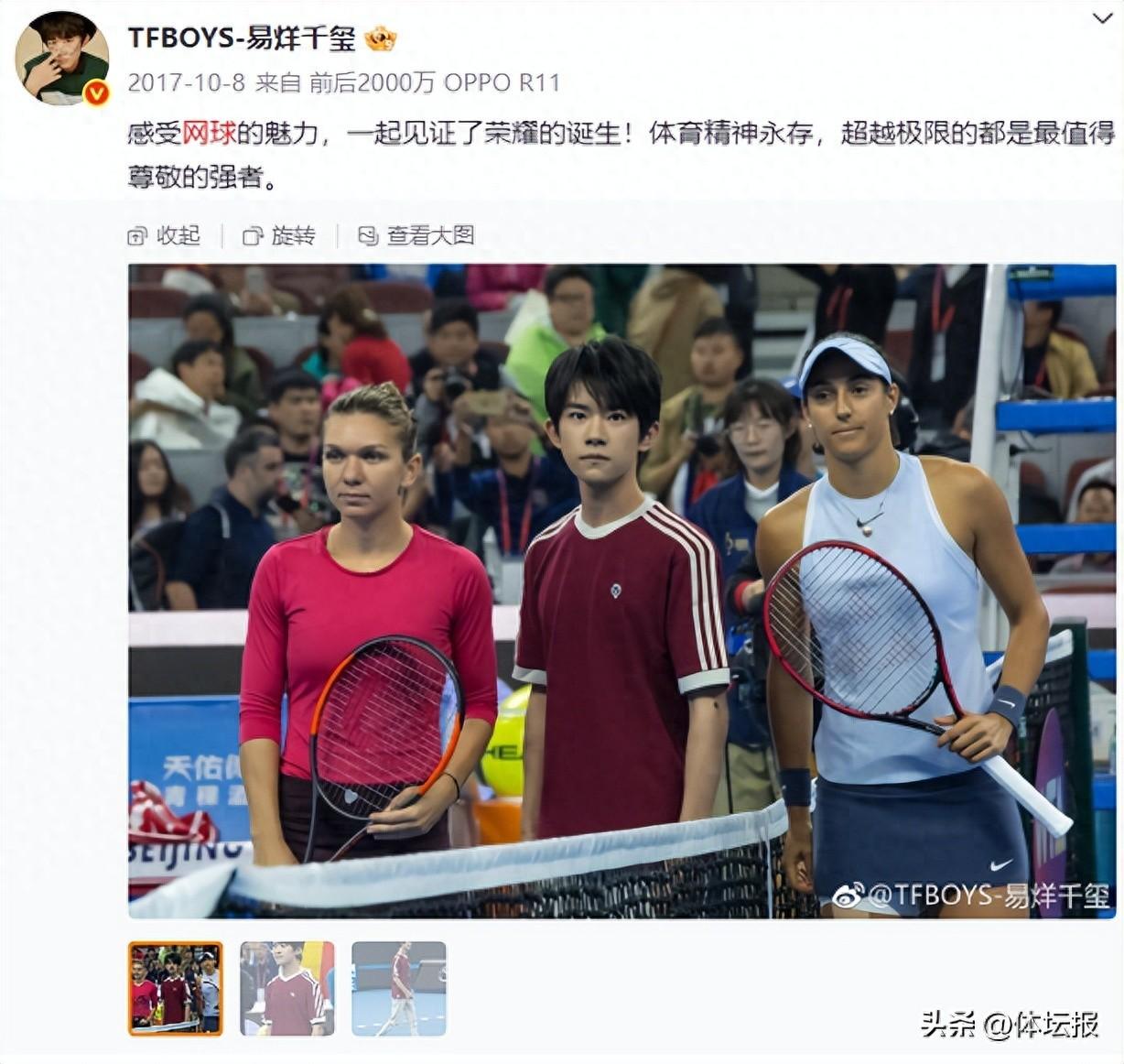Click the 2017-10-8 post date
This screenshot has height=1064, width=1124.
186,82
